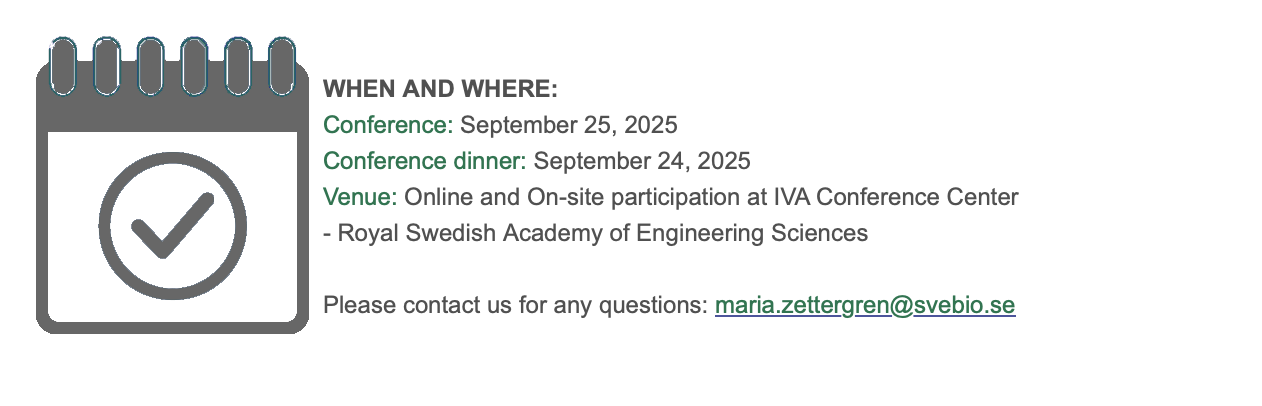The width and height of the screenshot is (1262, 406).
Task: Click the rightmost spiral ring on the calendar
Action: tap(283, 66)
